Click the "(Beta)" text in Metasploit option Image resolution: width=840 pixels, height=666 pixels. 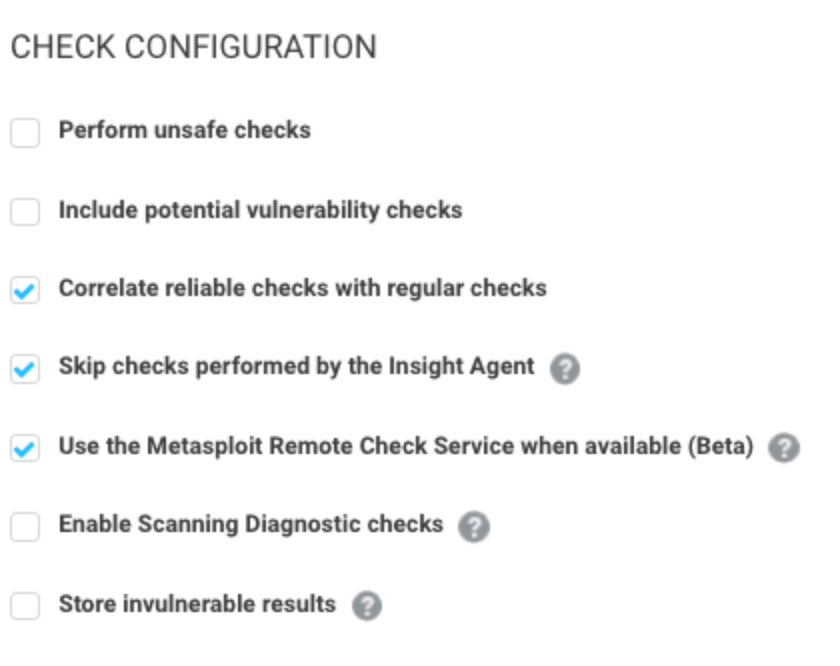pos(720,446)
